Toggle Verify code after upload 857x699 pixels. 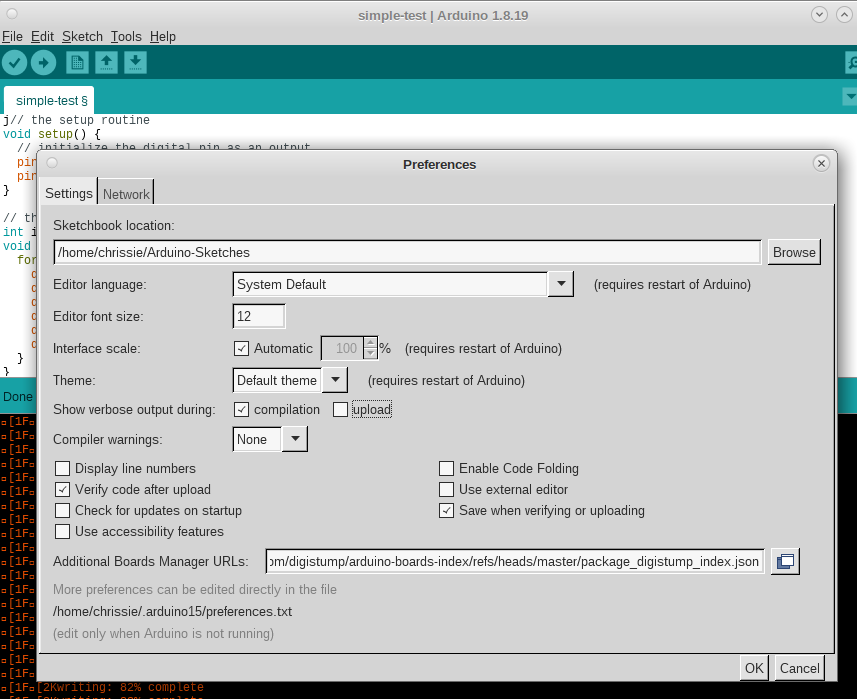tap(62, 489)
